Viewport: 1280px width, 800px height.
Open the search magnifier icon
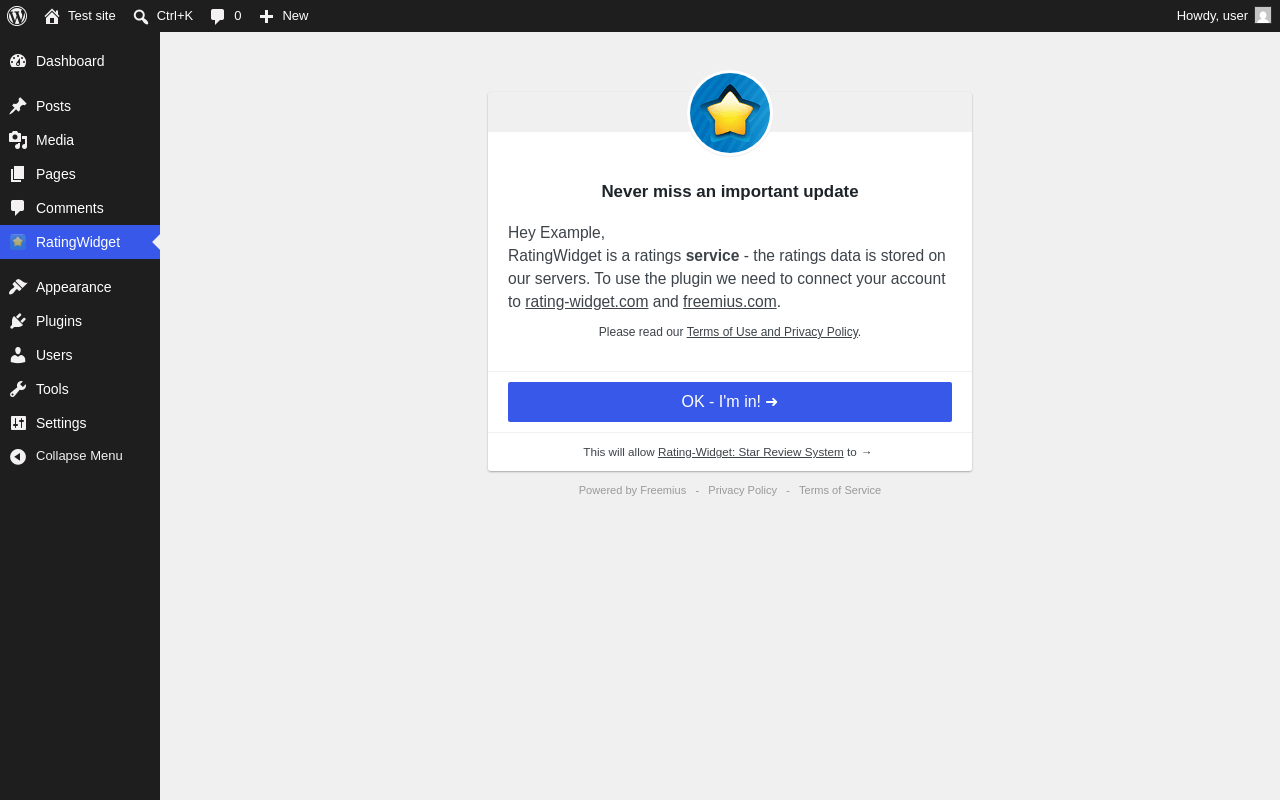point(141,16)
